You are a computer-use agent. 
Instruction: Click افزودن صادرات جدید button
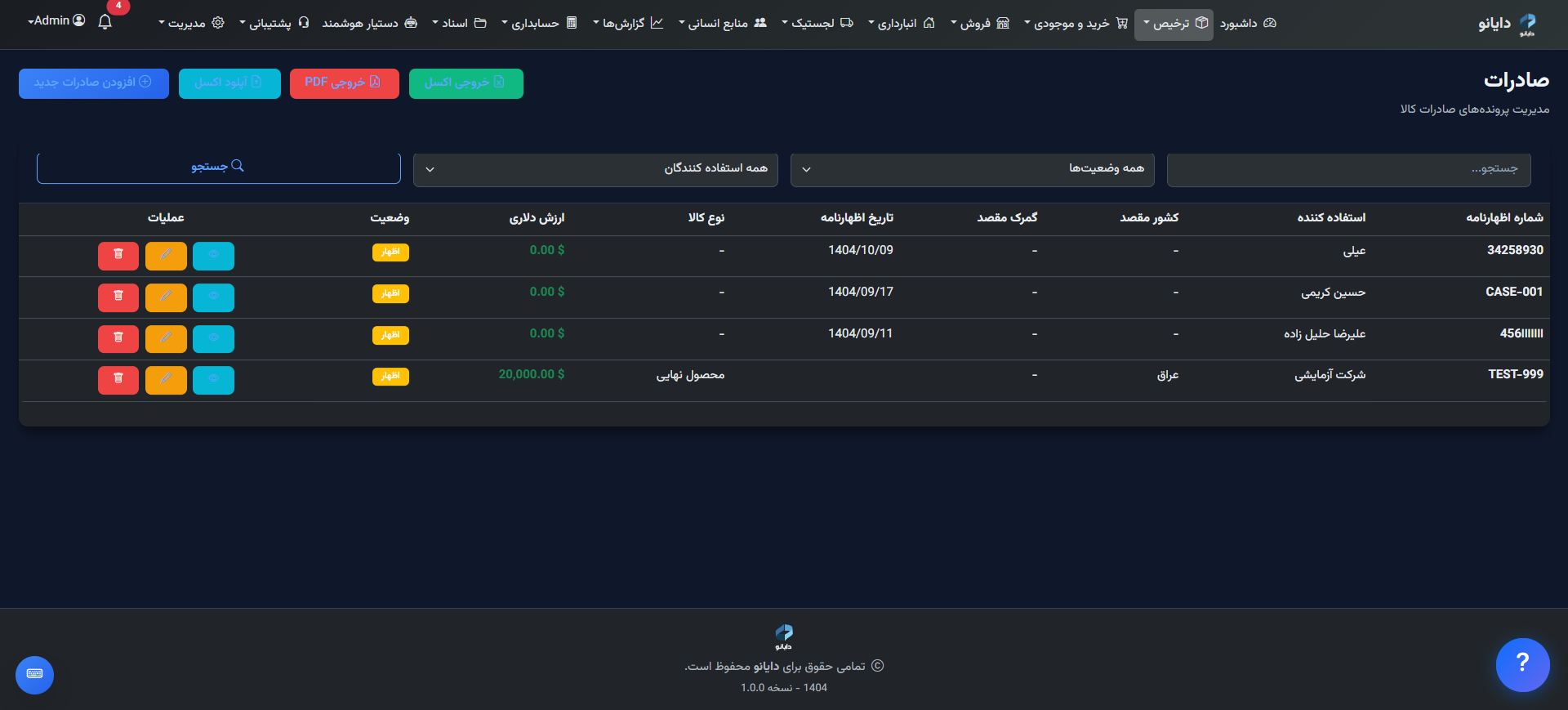pos(94,83)
